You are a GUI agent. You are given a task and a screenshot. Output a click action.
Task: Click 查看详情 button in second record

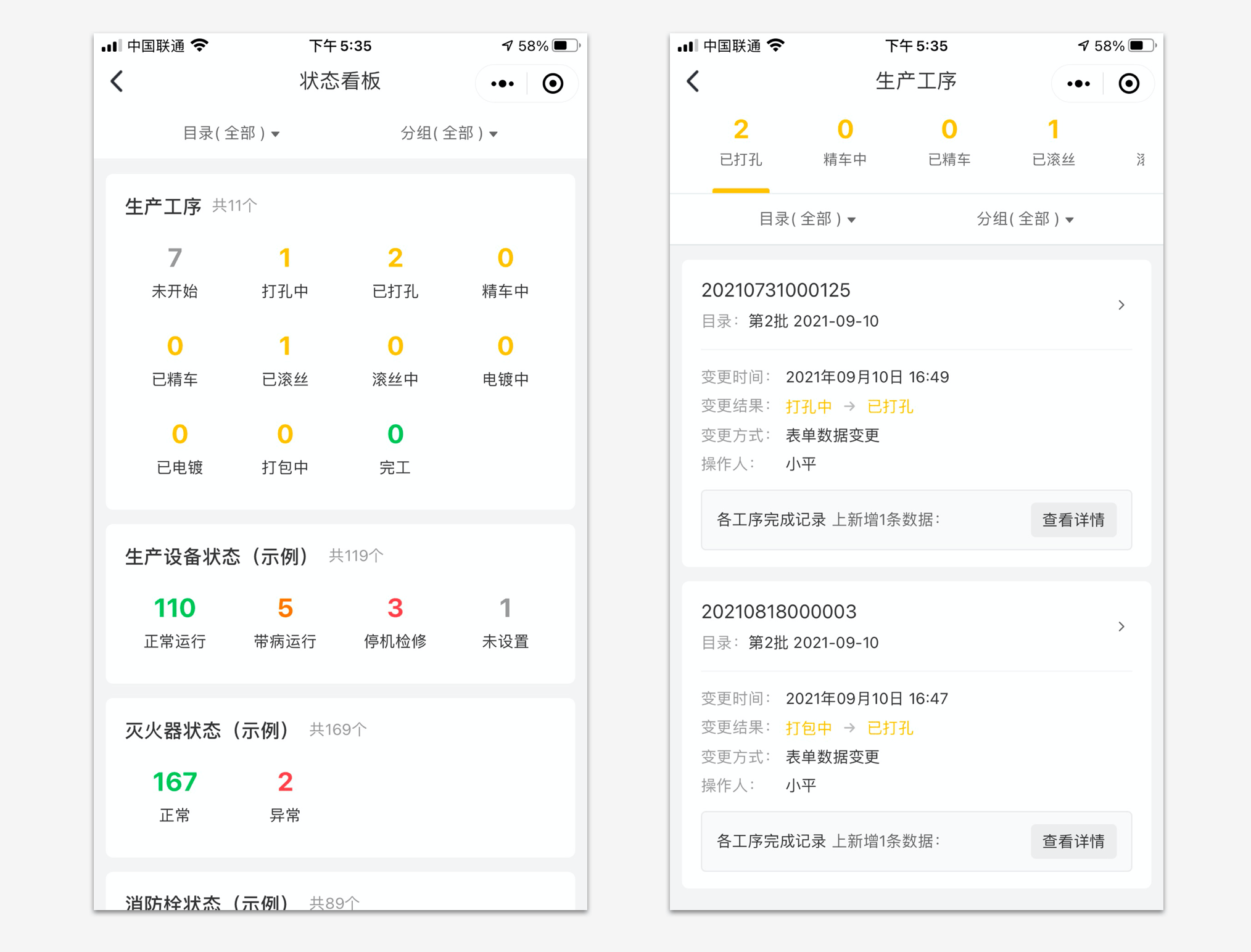pyautogui.click(x=1073, y=841)
